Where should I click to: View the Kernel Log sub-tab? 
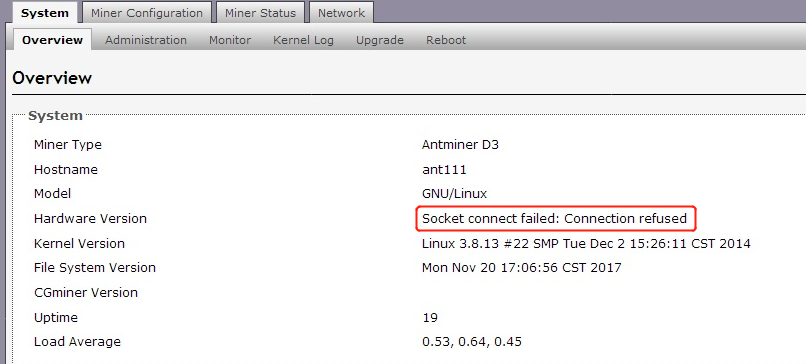click(303, 40)
